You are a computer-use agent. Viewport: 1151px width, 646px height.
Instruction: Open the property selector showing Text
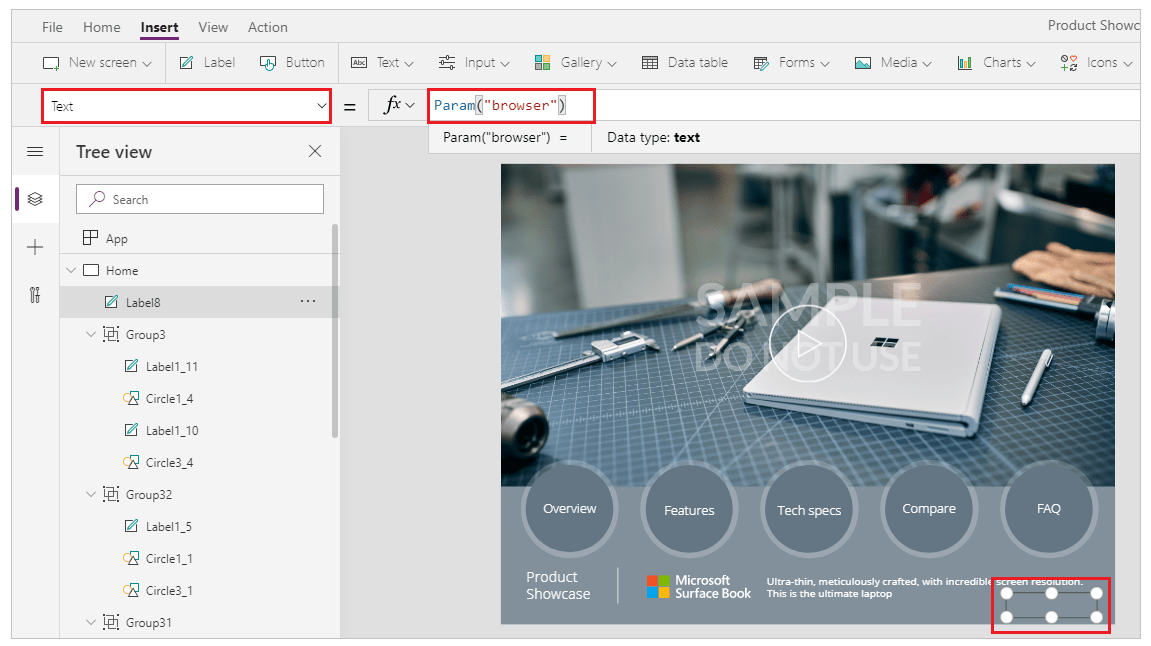(186, 105)
